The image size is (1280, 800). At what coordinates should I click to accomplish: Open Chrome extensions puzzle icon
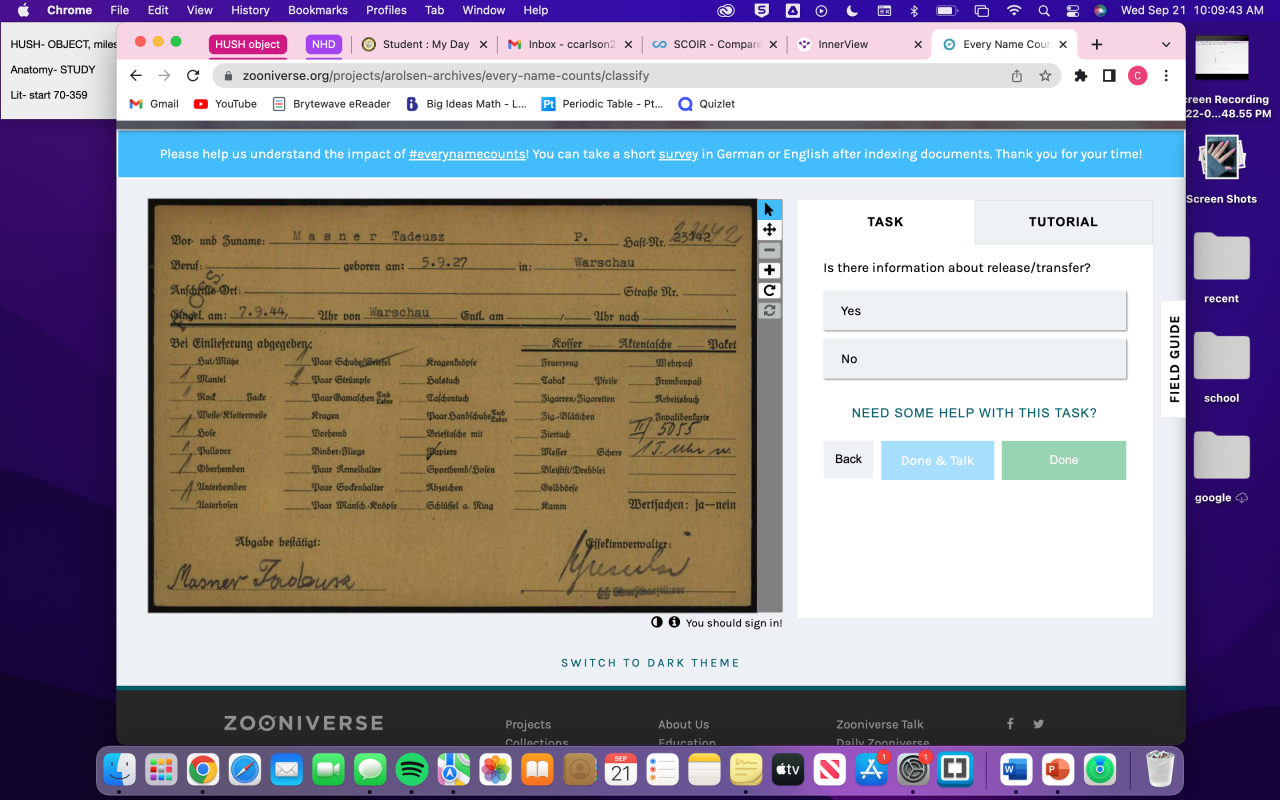click(1080, 75)
